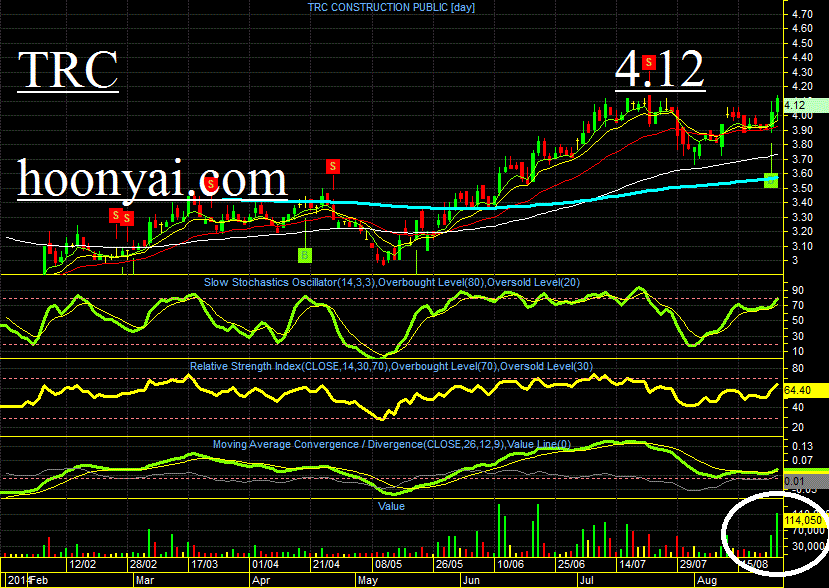Click the Mar month label
Viewport: 829px width, 588px height.
pyautogui.click(x=145, y=580)
